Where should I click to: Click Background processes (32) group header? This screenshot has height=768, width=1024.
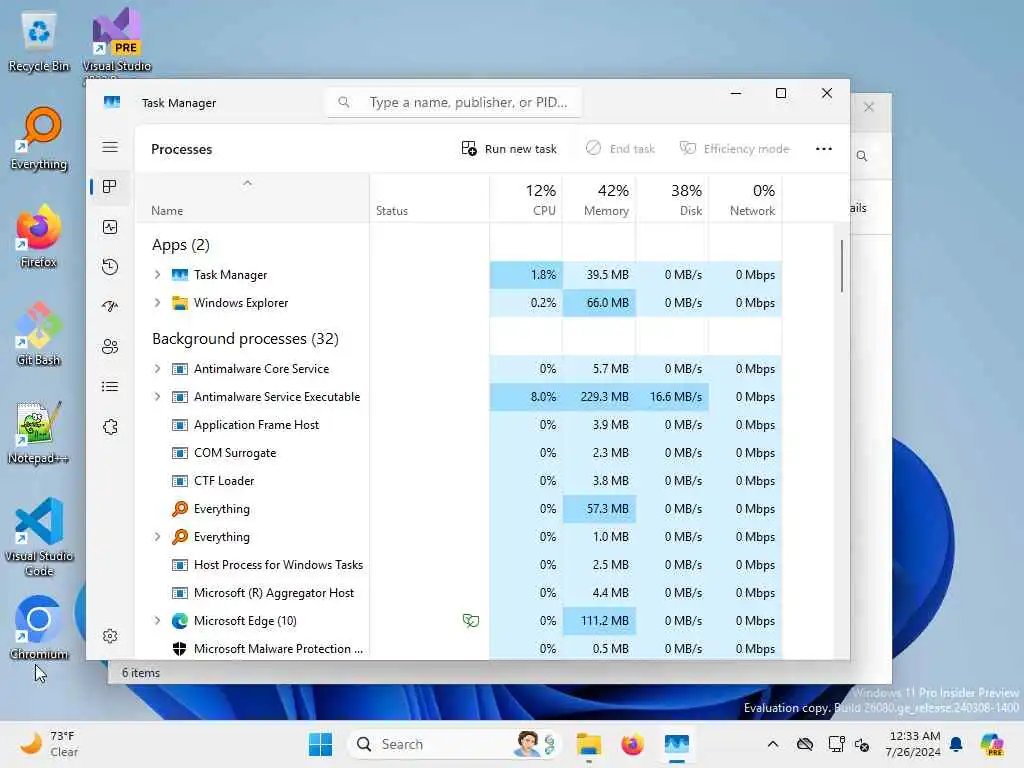[x=245, y=339]
